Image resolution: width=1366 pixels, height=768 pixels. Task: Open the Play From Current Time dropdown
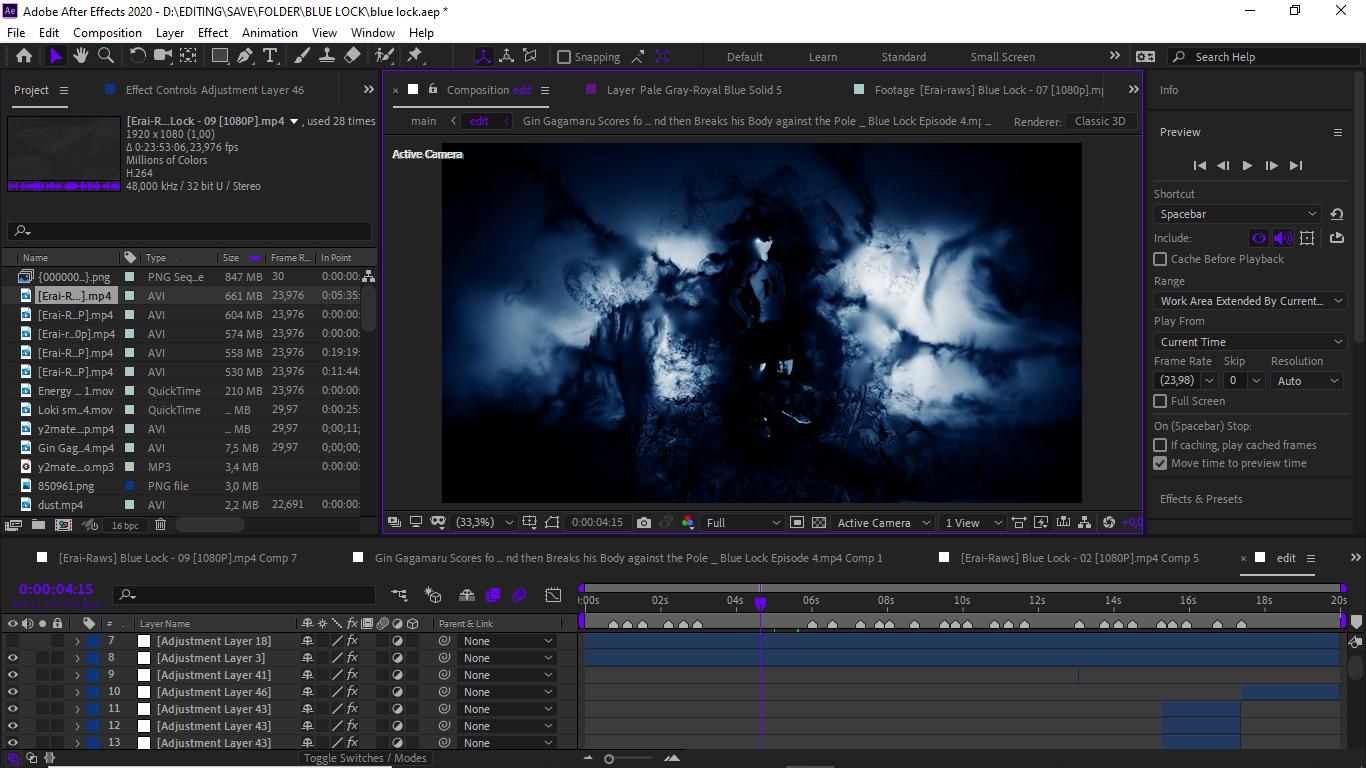click(x=1251, y=342)
